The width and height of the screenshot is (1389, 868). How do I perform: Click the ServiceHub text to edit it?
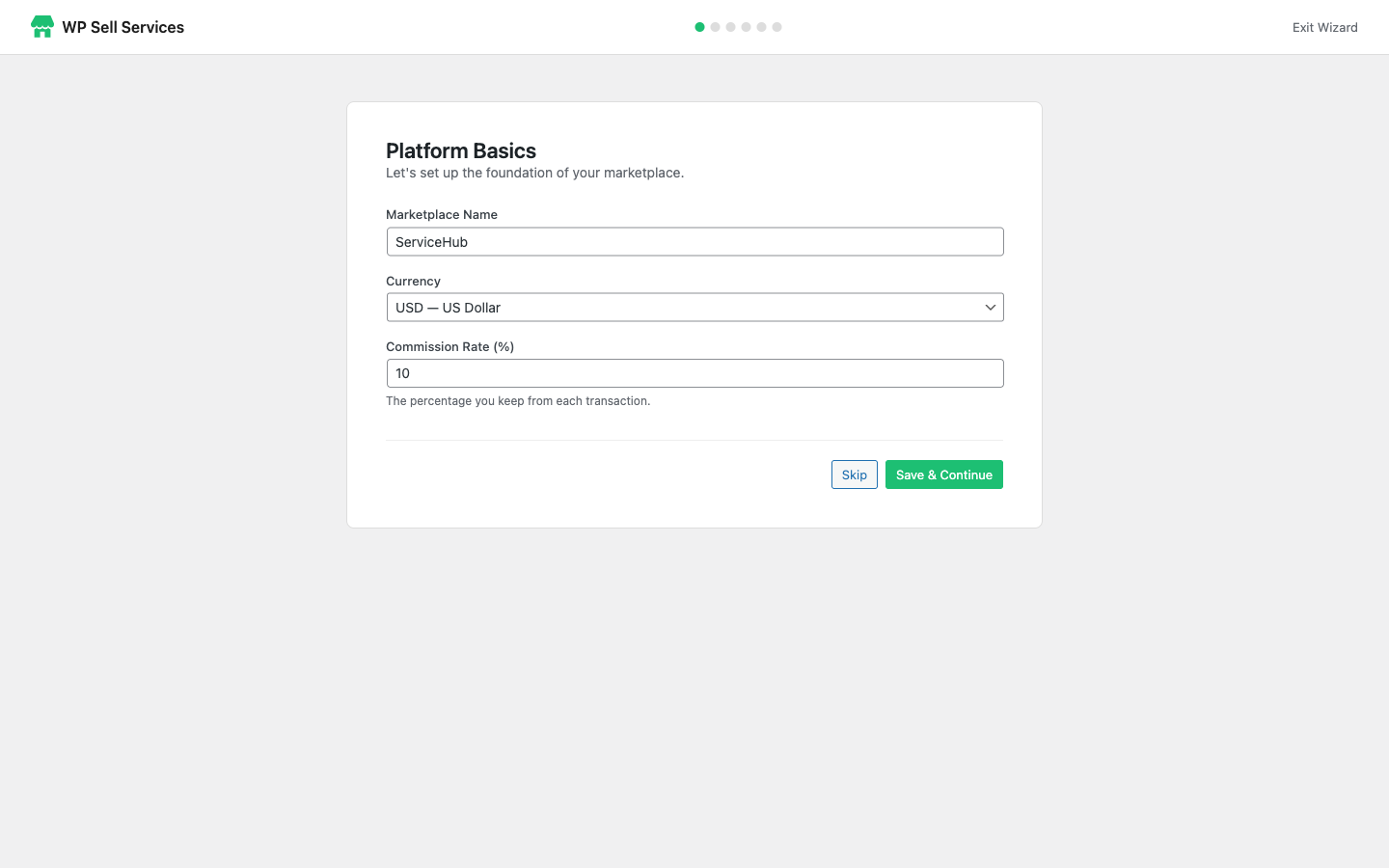click(431, 241)
